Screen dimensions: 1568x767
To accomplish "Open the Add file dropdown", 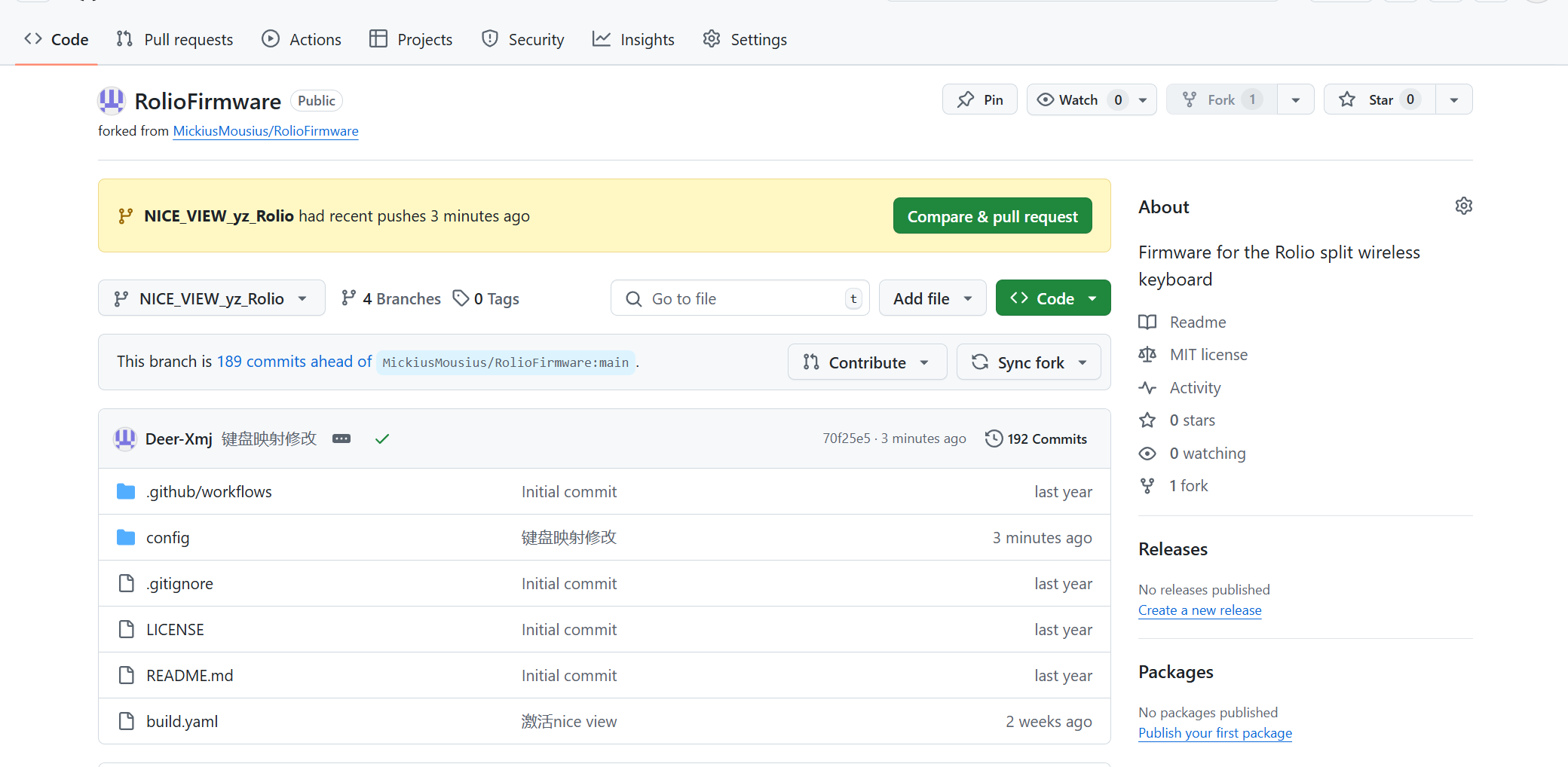I will click(933, 298).
